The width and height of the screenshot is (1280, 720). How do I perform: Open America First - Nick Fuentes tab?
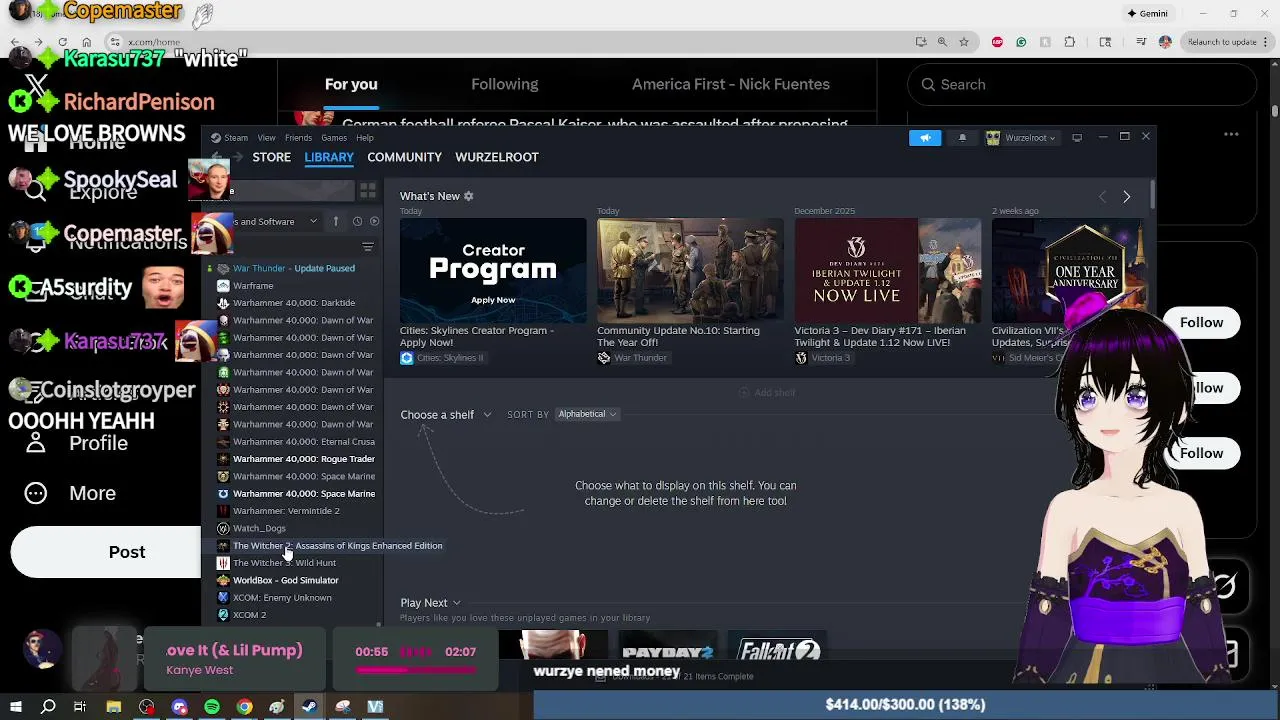(731, 84)
